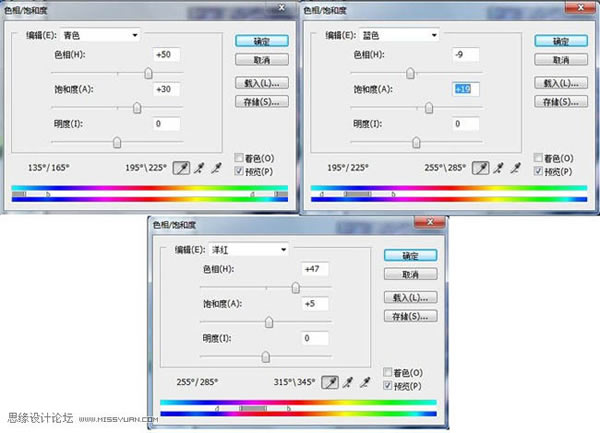Click gray range bar between color strips, Blue (蓝色) dialog
Screen dimensions: 600x433
tap(358, 194)
